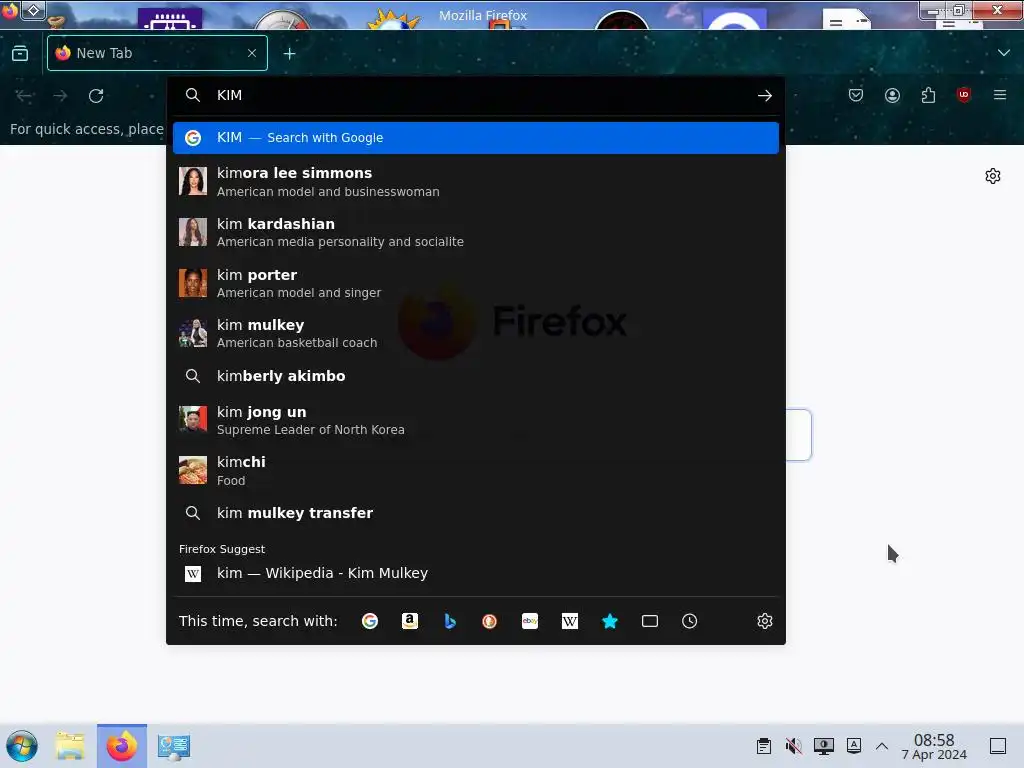This screenshot has width=1024, height=768.
Task: Click the address bar containing KIM
Action: click(477, 95)
